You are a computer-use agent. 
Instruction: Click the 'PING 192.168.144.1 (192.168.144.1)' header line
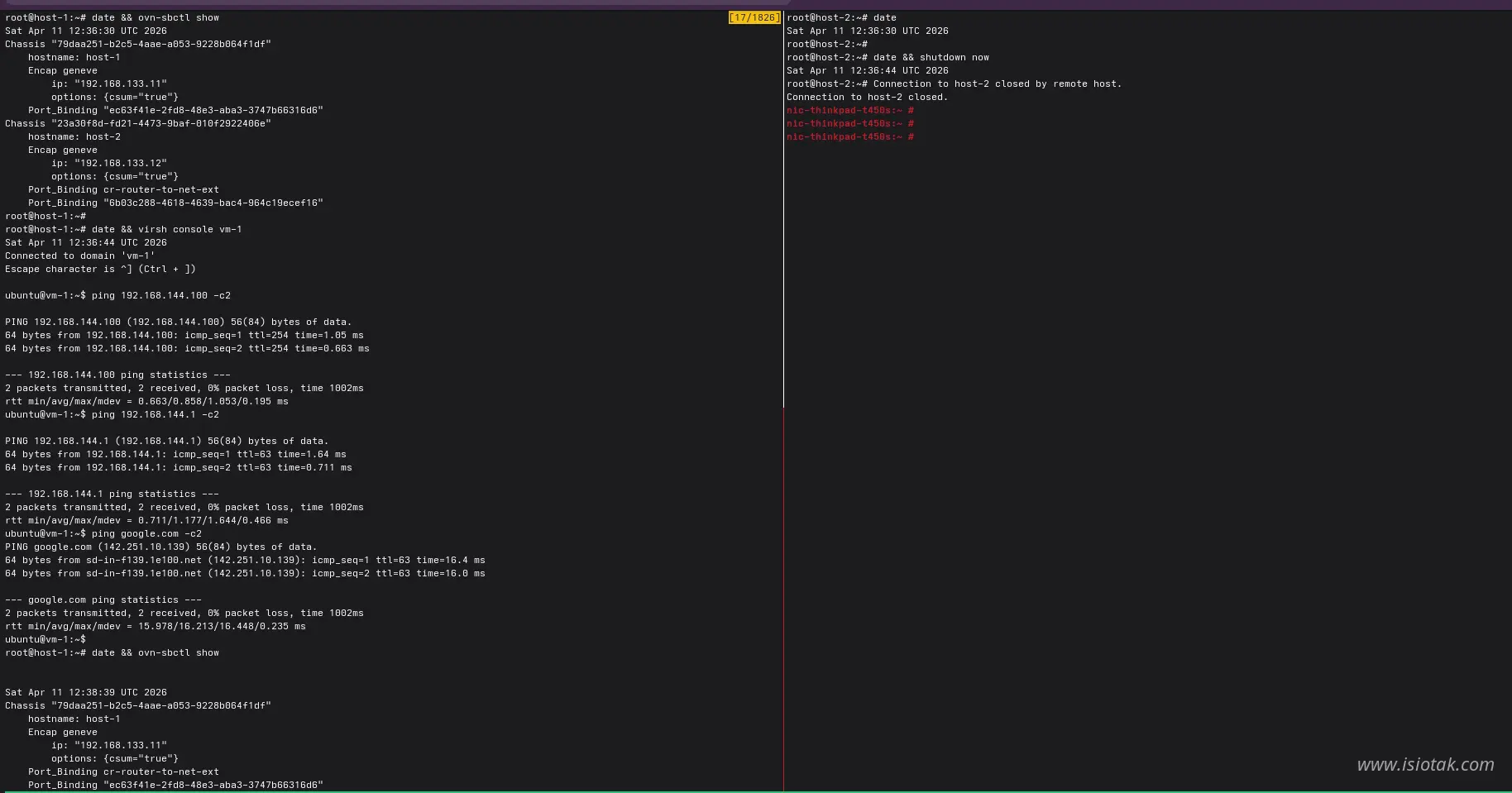coord(167,441)
